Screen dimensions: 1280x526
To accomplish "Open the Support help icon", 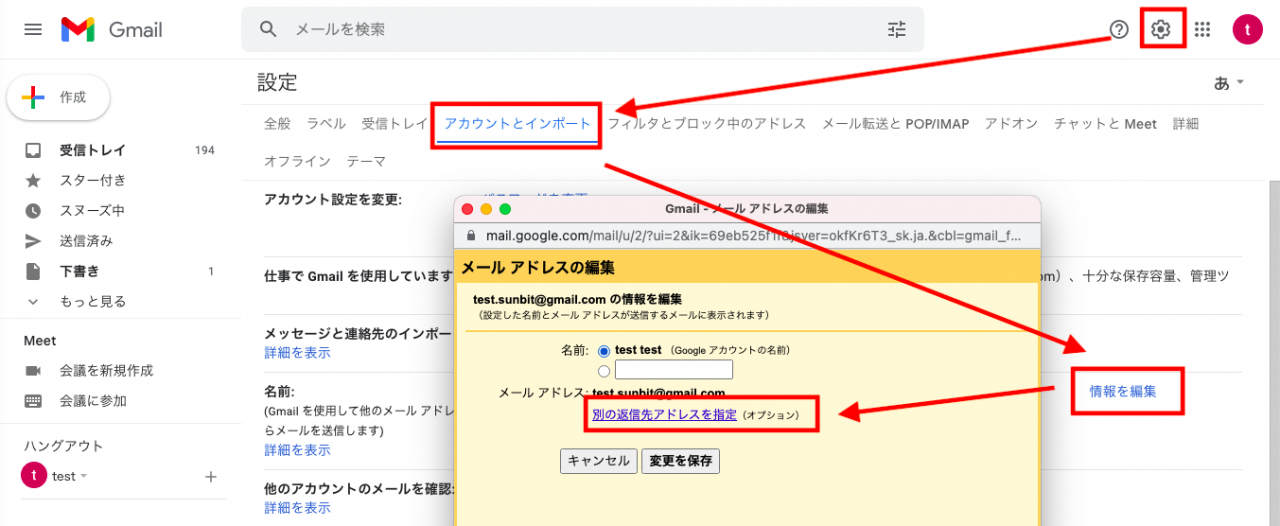I will click(x=1120, y=29).
